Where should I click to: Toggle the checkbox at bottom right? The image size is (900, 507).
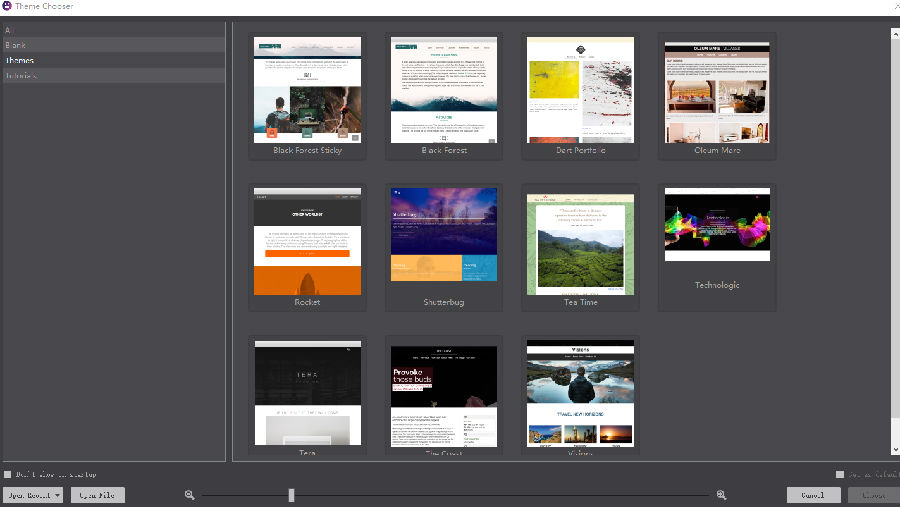(x=838, y=474)
